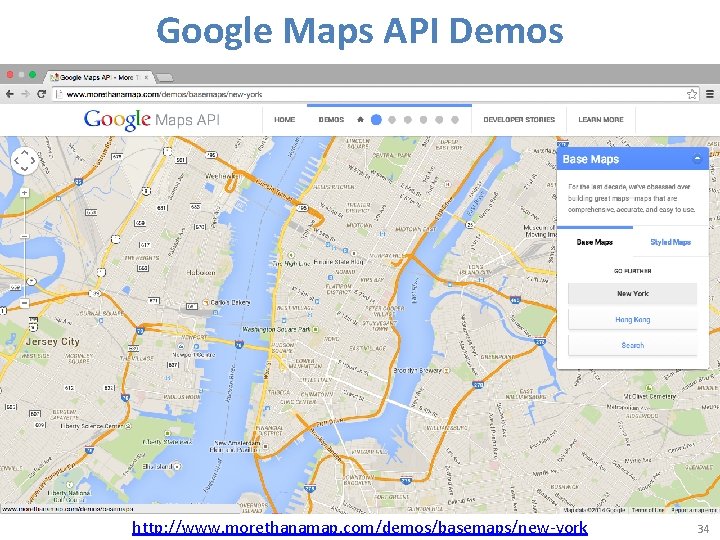720x540 pixels.
Task: Switch to the Styled Maps tab
Action: pyautogui.click(x=670, y=242)
